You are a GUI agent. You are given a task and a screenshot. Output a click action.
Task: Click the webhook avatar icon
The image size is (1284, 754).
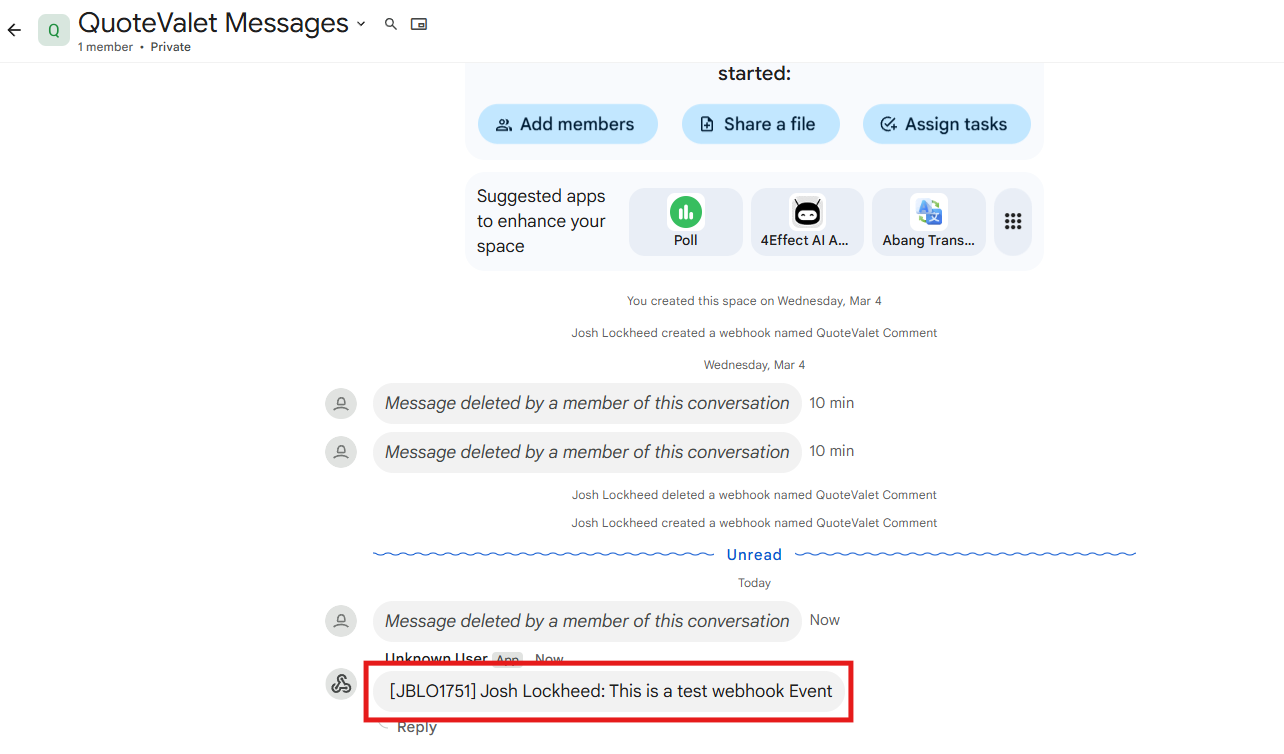[341, 684]
